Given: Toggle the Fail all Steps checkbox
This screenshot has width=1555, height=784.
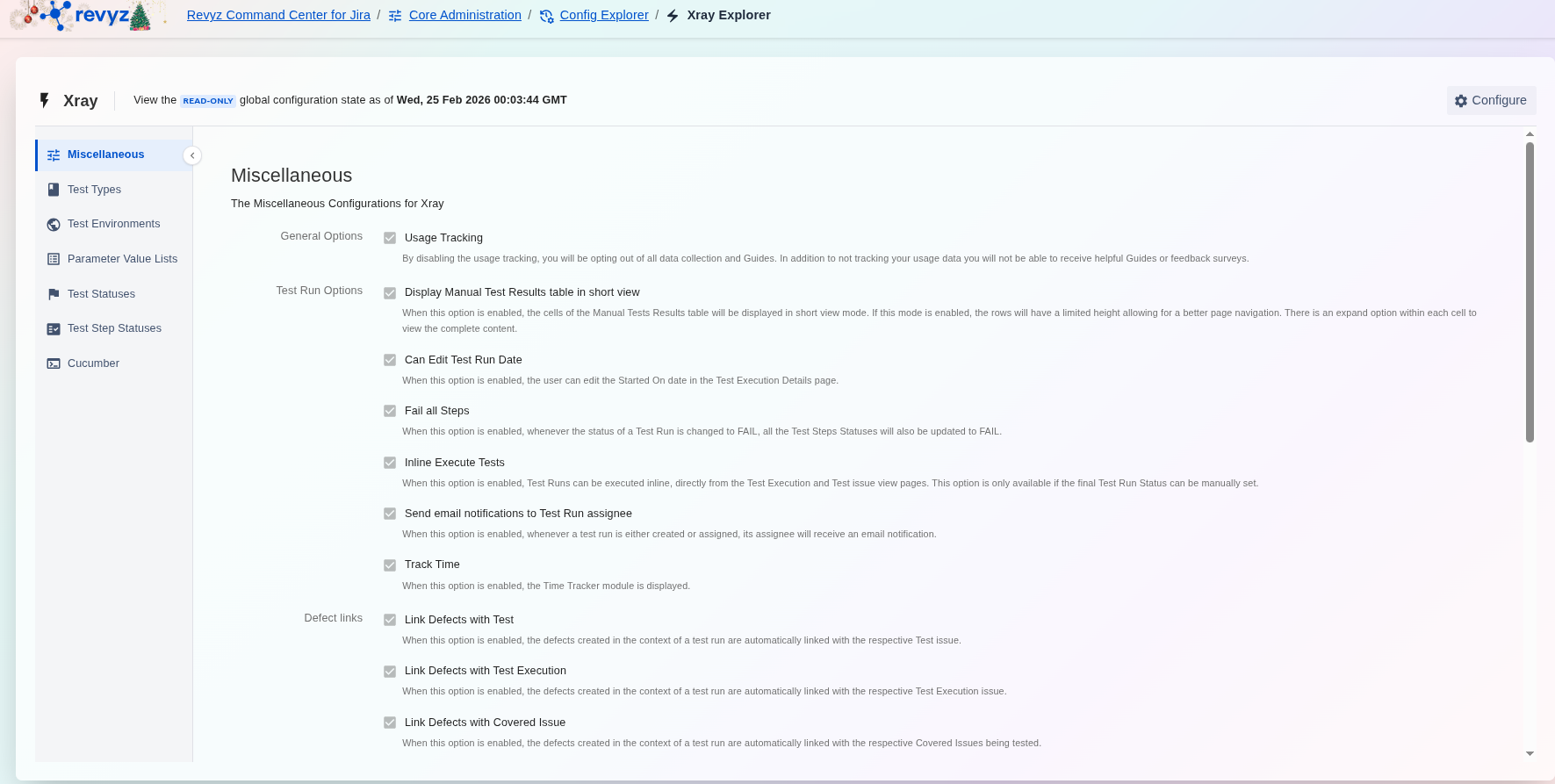Looking at the screenshot, I should pyautogui.click(x=390, y=411).
